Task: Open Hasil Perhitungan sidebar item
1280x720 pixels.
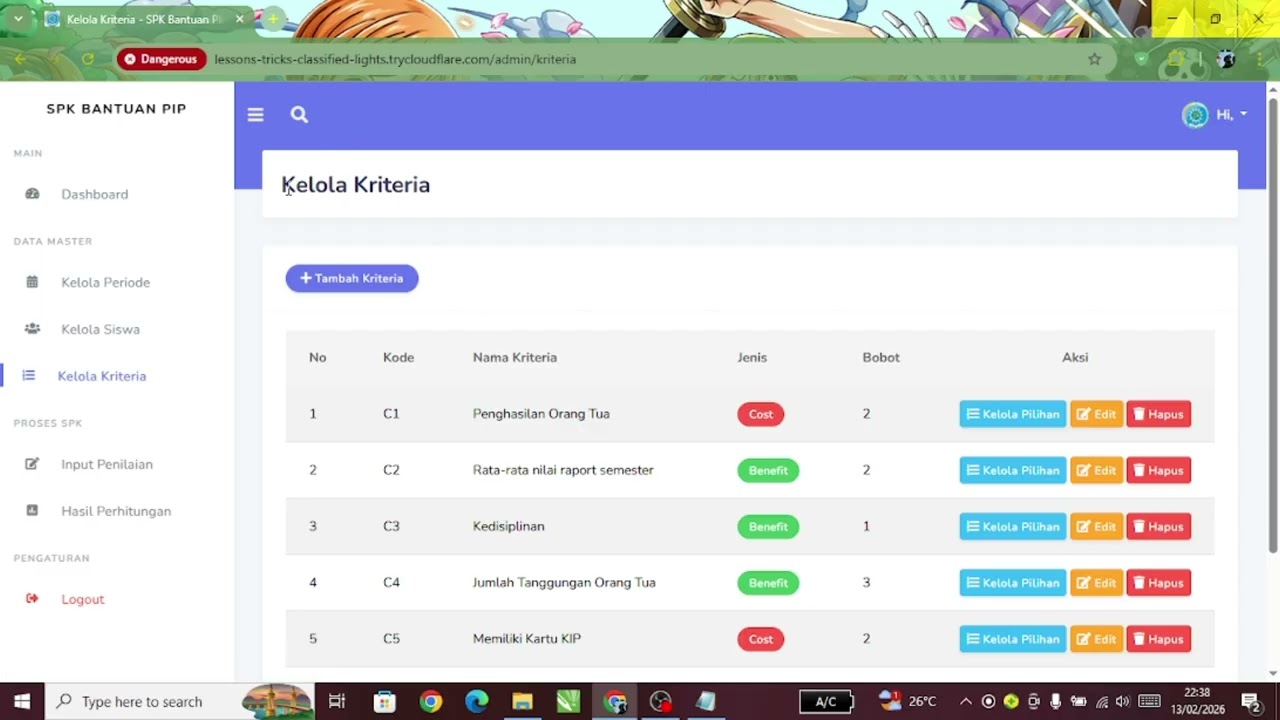Action: tap(116, 511)
